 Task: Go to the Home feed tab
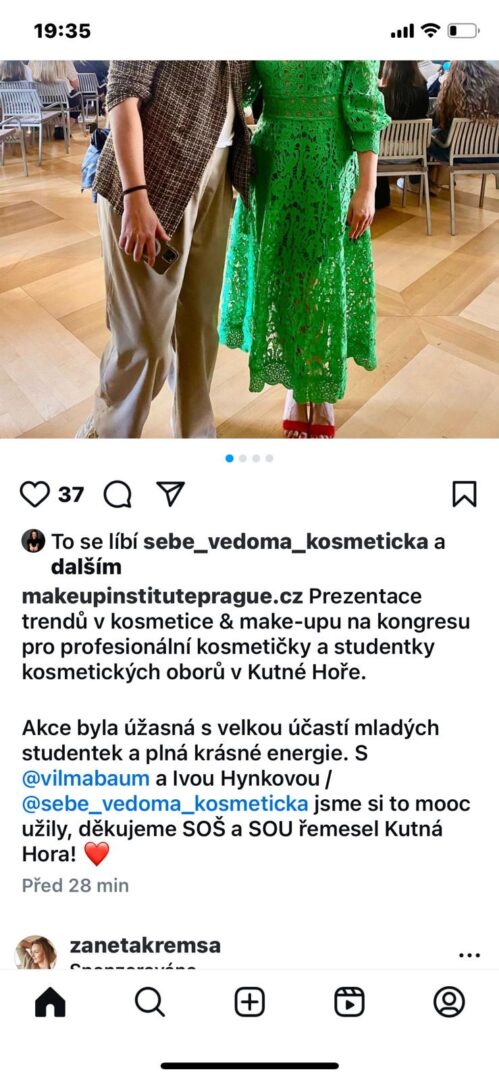[x=50, y=1002]
